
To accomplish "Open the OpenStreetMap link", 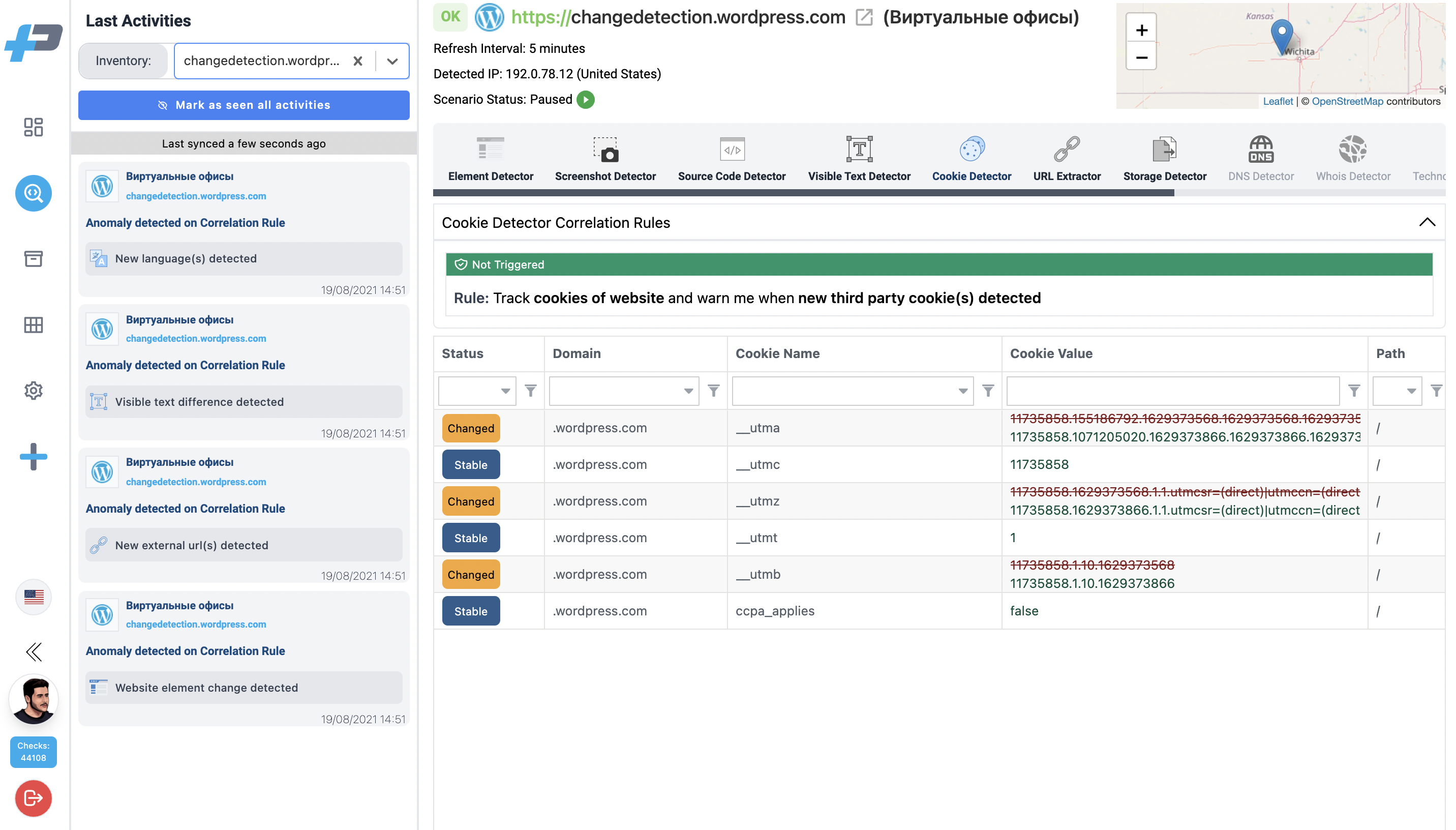I will pyautogui.click(x=1347, y=101).
